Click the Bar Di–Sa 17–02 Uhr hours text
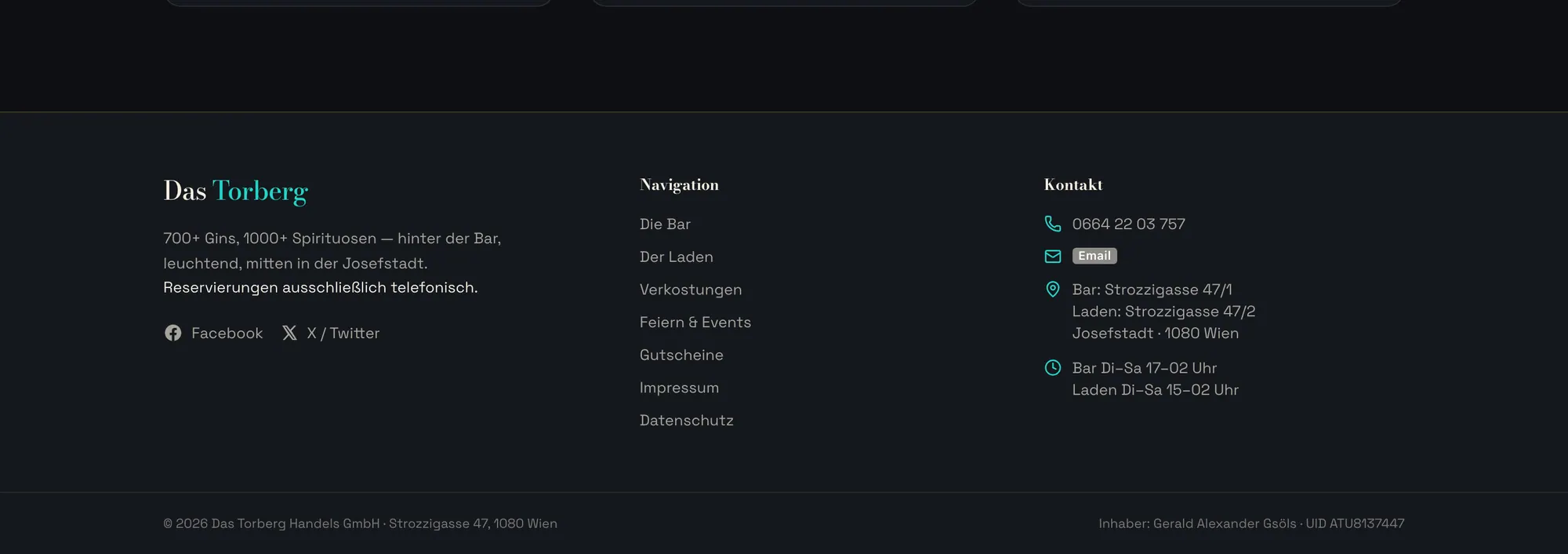Viewport: 1568px width, 554px height. (x=1145, y=368)
